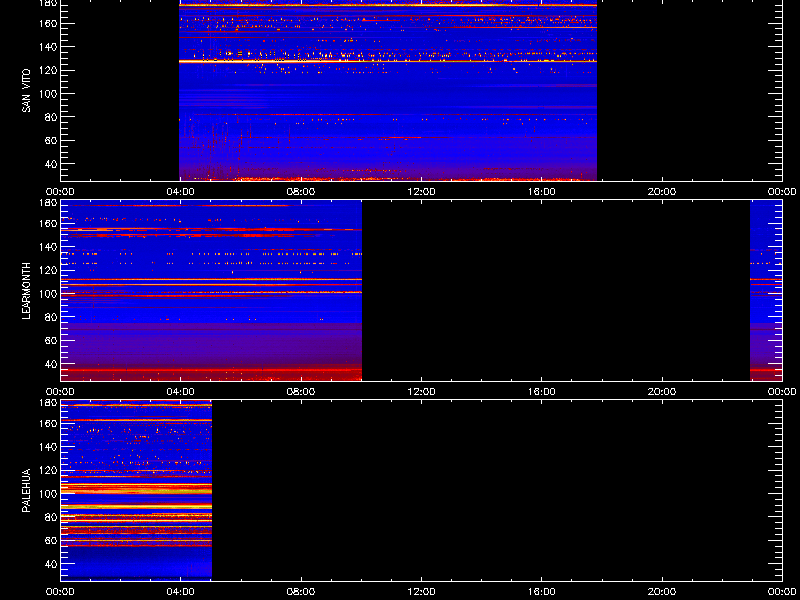Image resolution: width=800 pixels, height=600 pixels.
Task: Pick the 80 tick label on LEARMONTH axis
Action: (52, 317)
